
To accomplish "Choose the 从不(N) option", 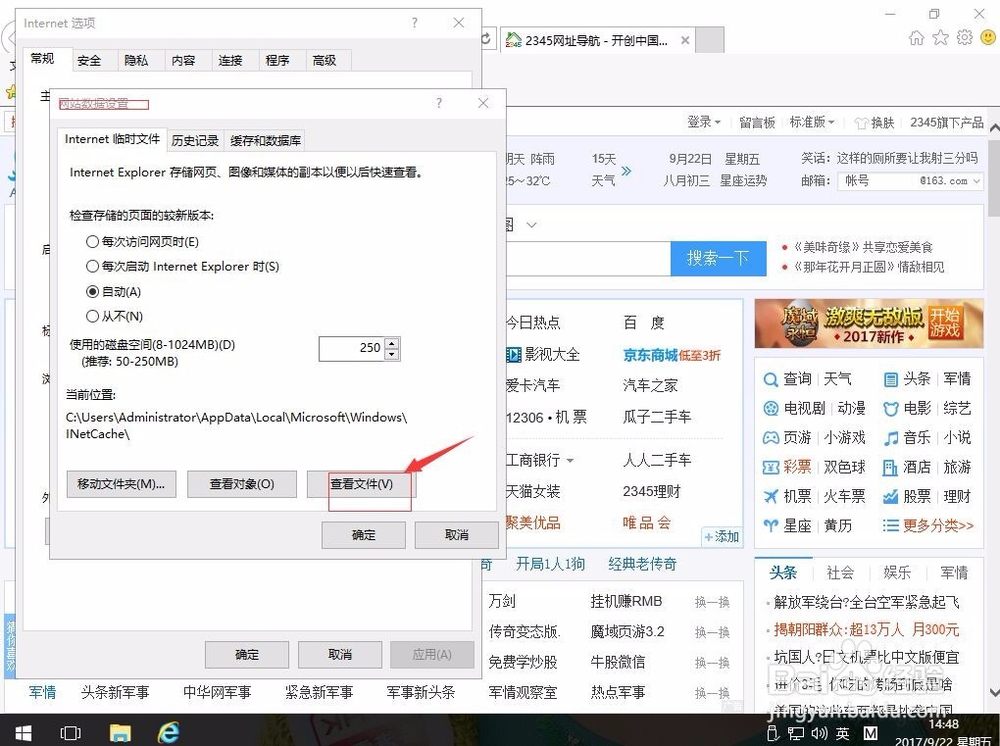I will (x=91, y=317).
